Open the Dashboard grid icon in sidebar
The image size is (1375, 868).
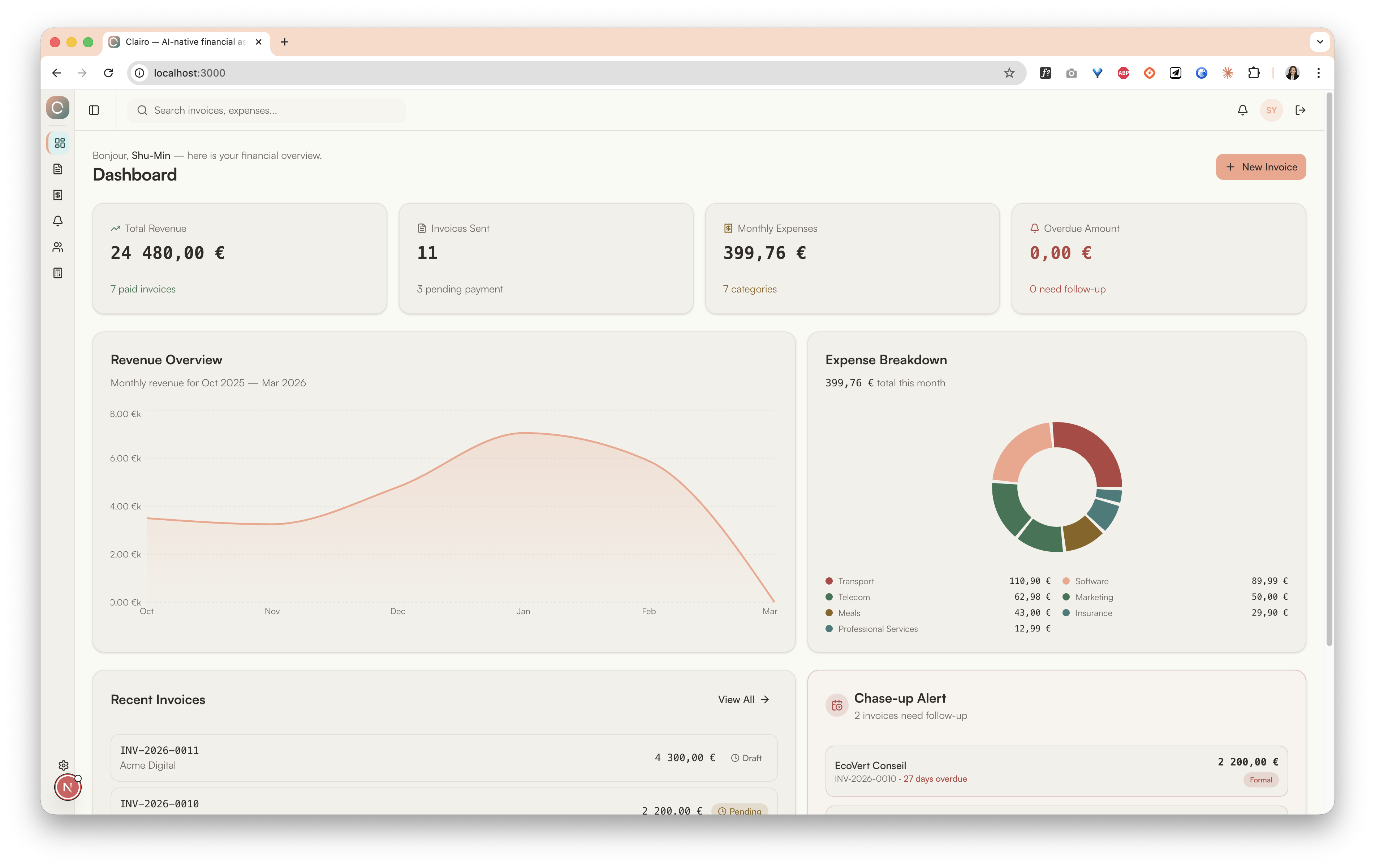pos(59,143)
